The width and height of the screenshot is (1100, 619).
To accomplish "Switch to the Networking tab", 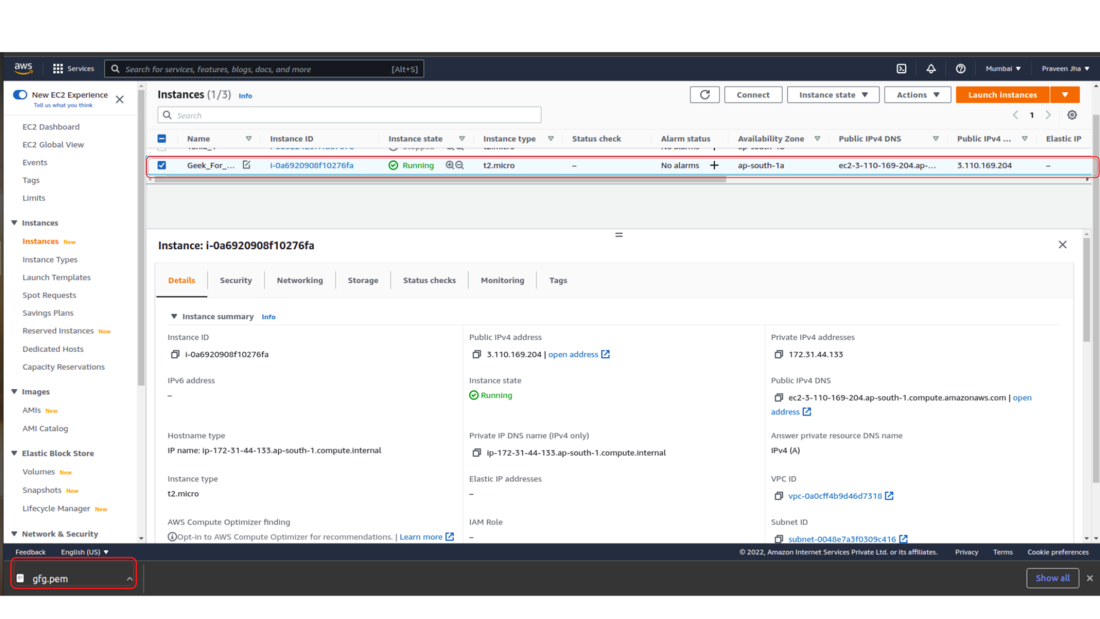I will coord(300,280).
